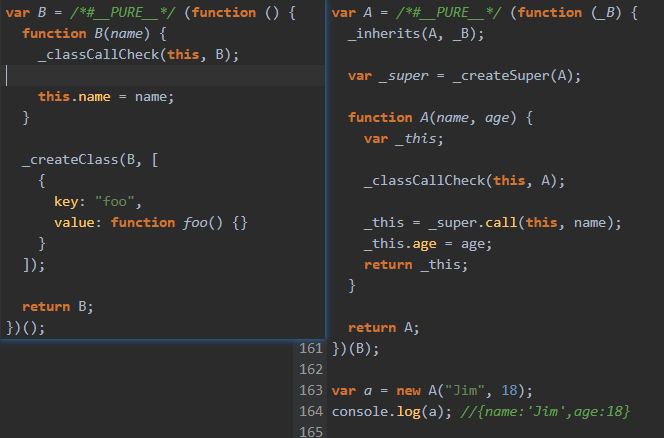Select line number 163 in the gutter
This screenshot has height=438, width=664.
point(311,390)
